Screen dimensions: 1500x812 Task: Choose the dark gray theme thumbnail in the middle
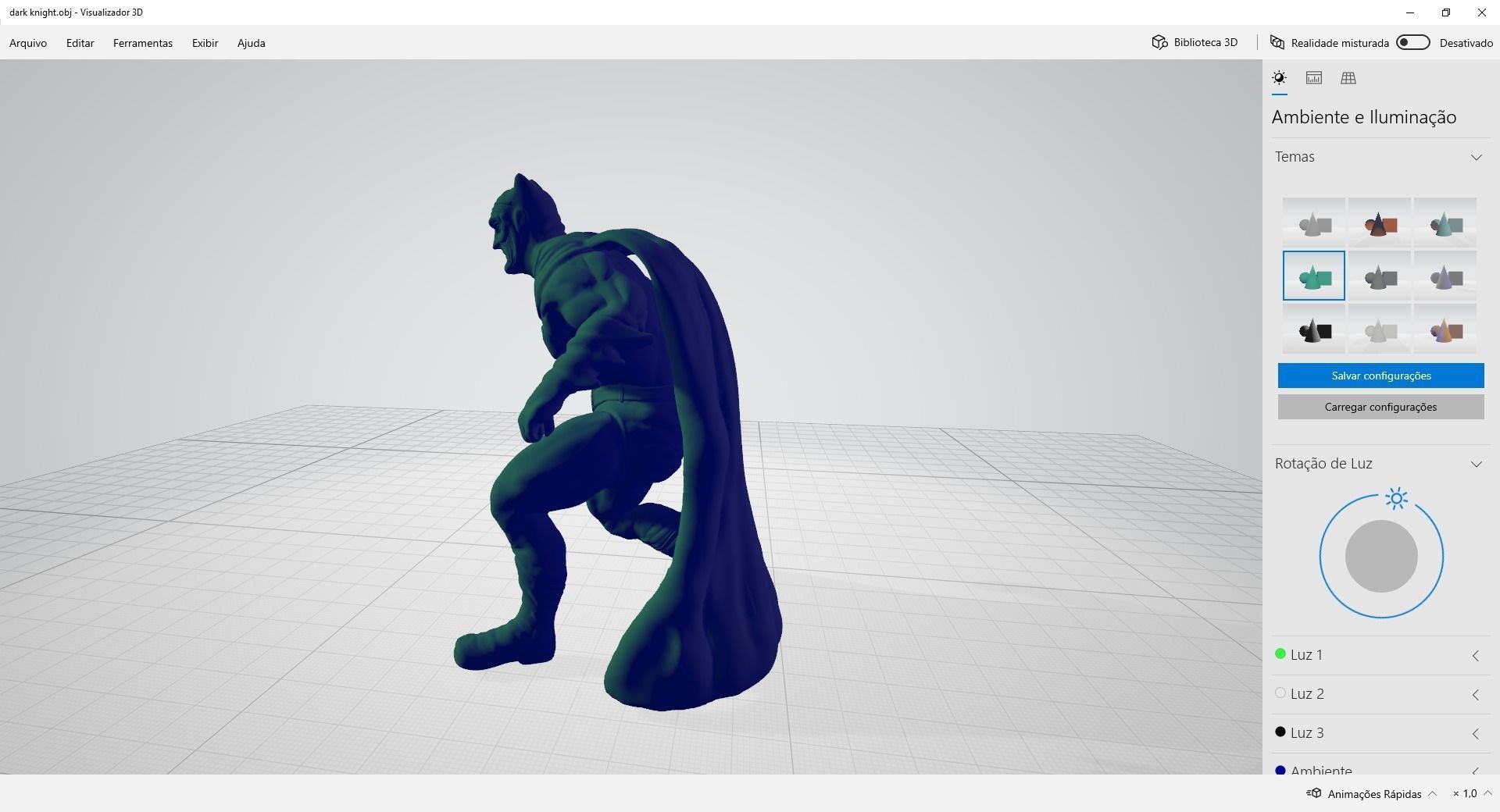[1380, 276]
